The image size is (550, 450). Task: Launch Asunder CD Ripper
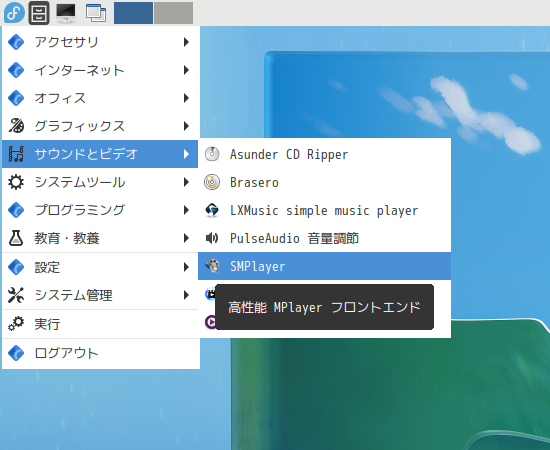324,154
